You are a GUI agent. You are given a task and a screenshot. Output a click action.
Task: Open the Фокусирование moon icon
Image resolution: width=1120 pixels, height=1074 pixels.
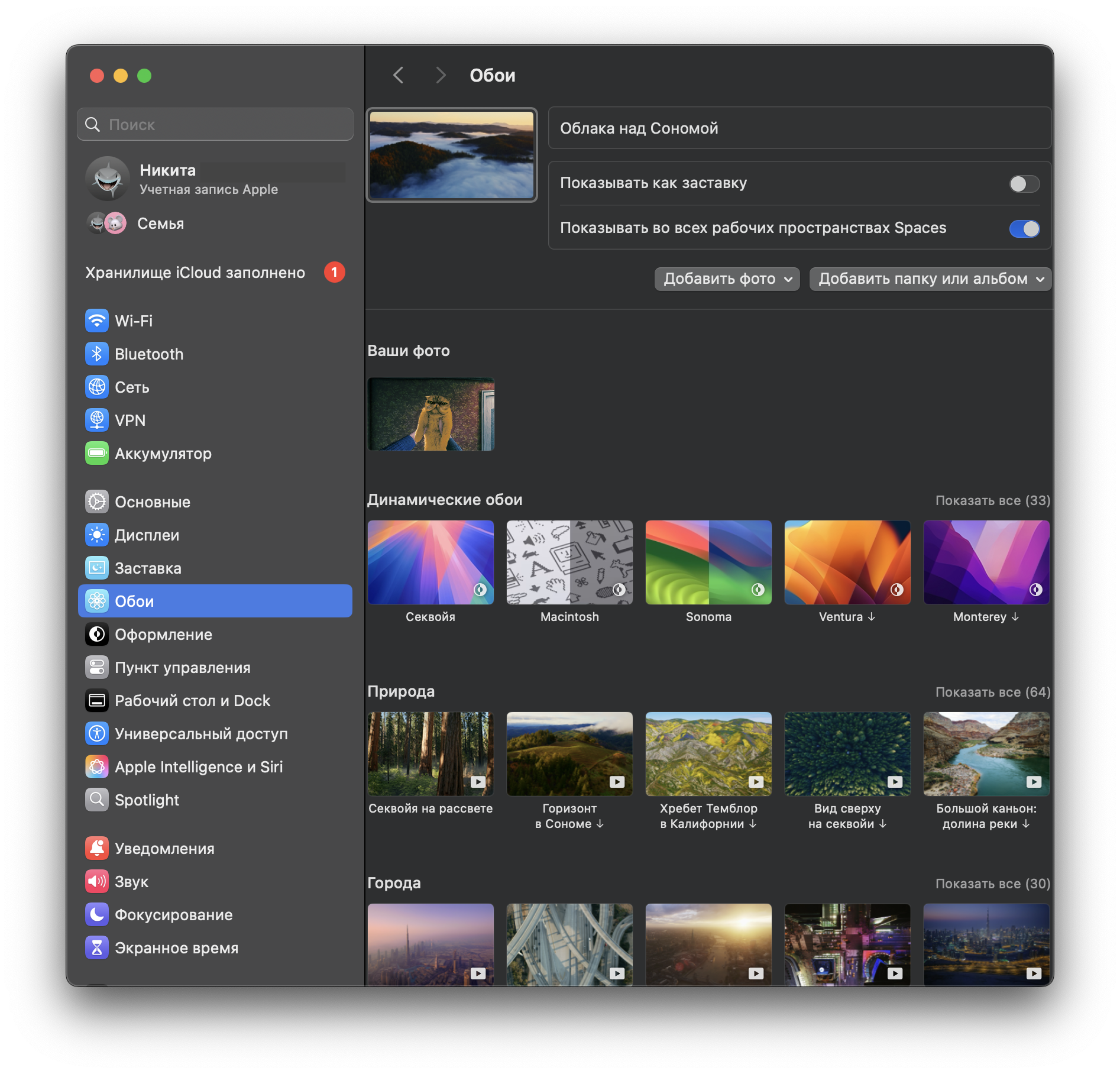(x=97, y=915)
